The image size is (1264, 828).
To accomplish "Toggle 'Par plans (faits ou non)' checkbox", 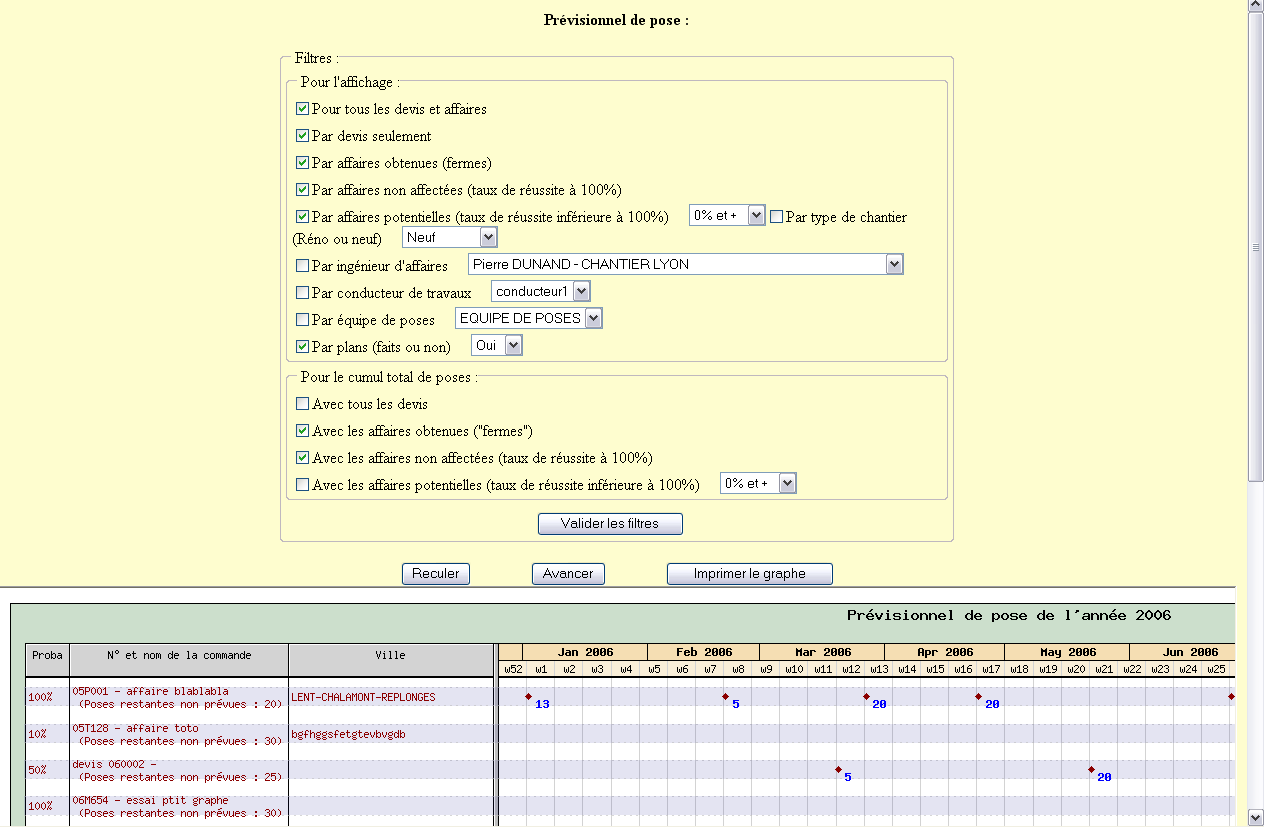I will (302, 347).
